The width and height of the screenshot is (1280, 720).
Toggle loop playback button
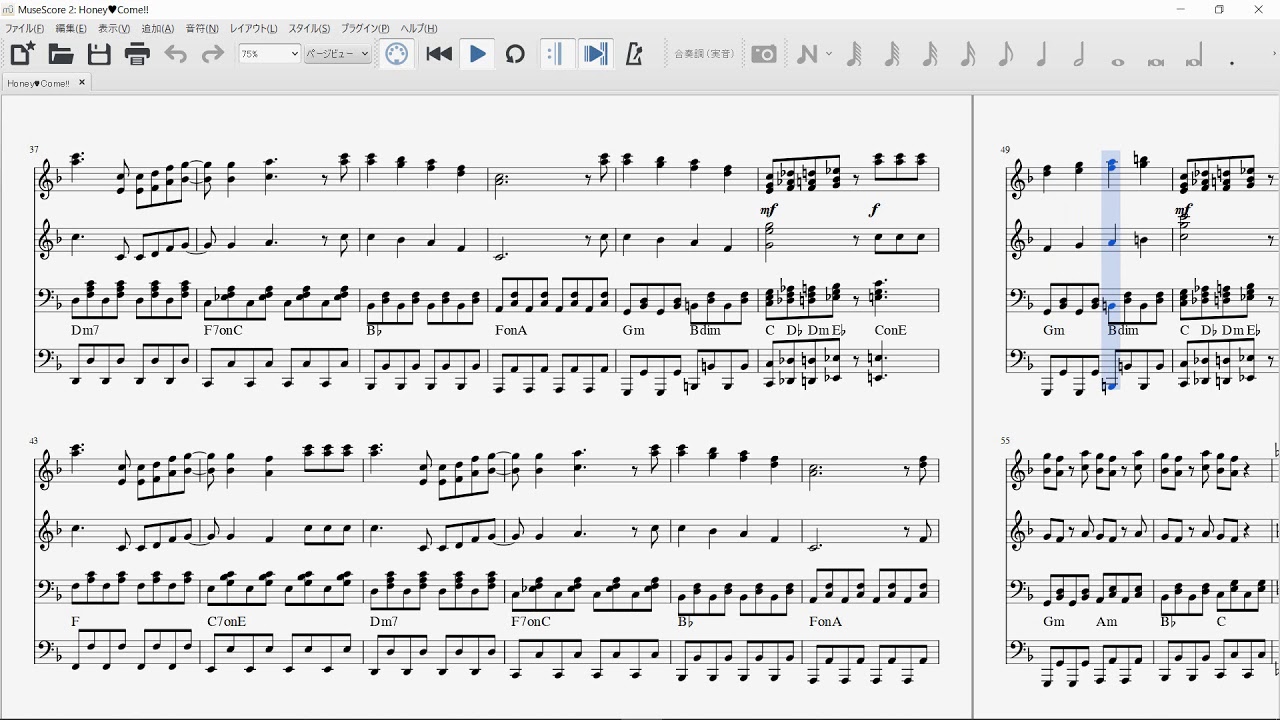[x=515, y=54]
